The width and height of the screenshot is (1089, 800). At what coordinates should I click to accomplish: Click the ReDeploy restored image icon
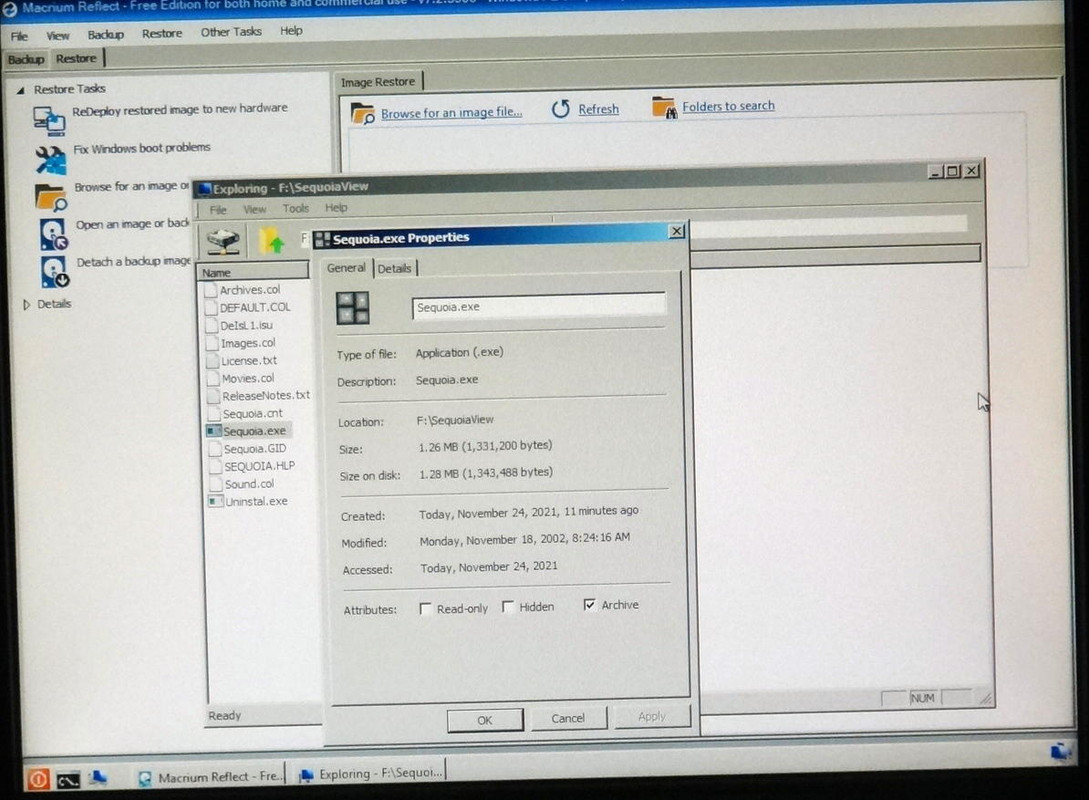49,120
